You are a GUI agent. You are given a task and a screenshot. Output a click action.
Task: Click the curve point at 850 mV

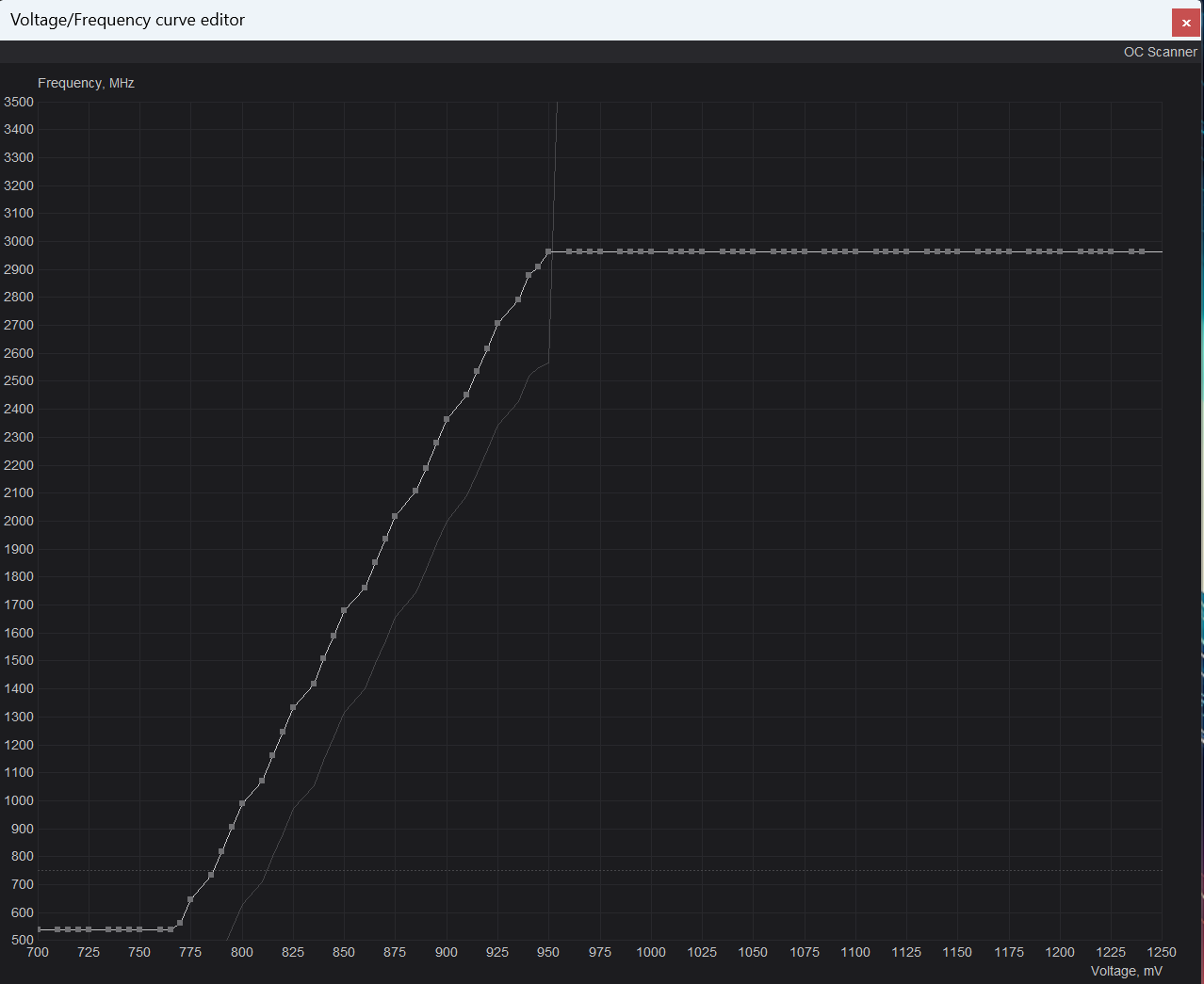(344, 611)
